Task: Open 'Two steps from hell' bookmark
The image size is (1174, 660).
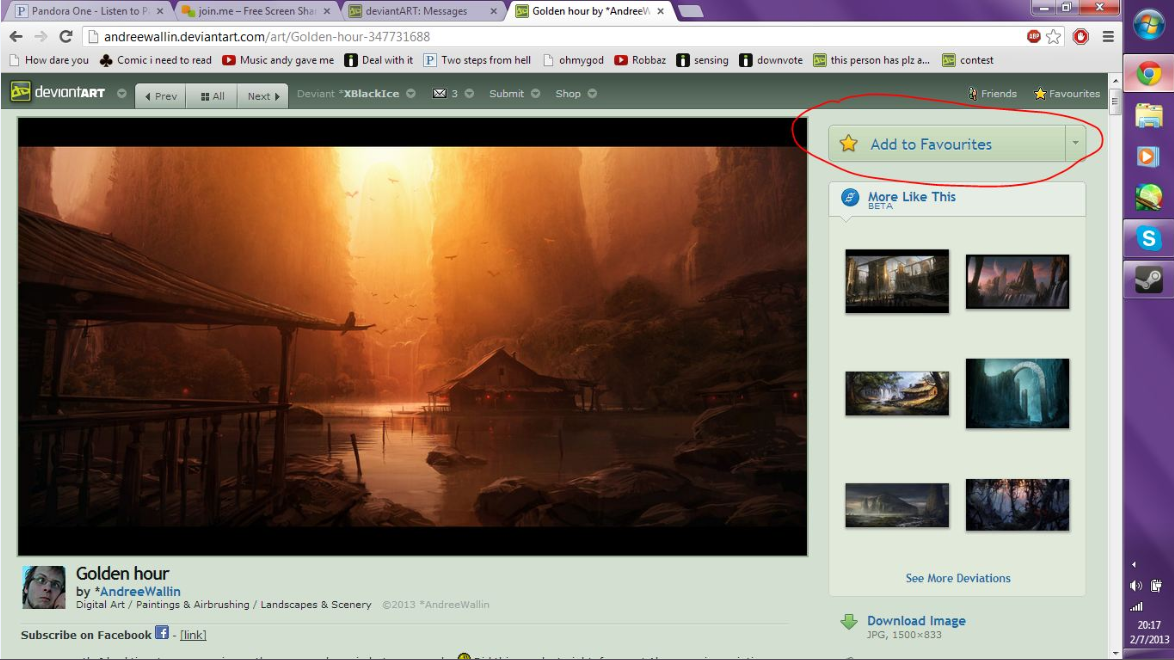Action: tap(477, 60)
